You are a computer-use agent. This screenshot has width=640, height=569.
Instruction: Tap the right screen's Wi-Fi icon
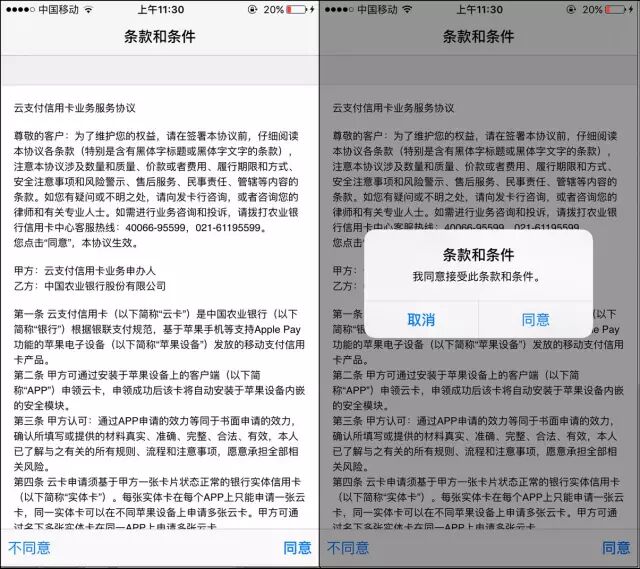(407, 9)
